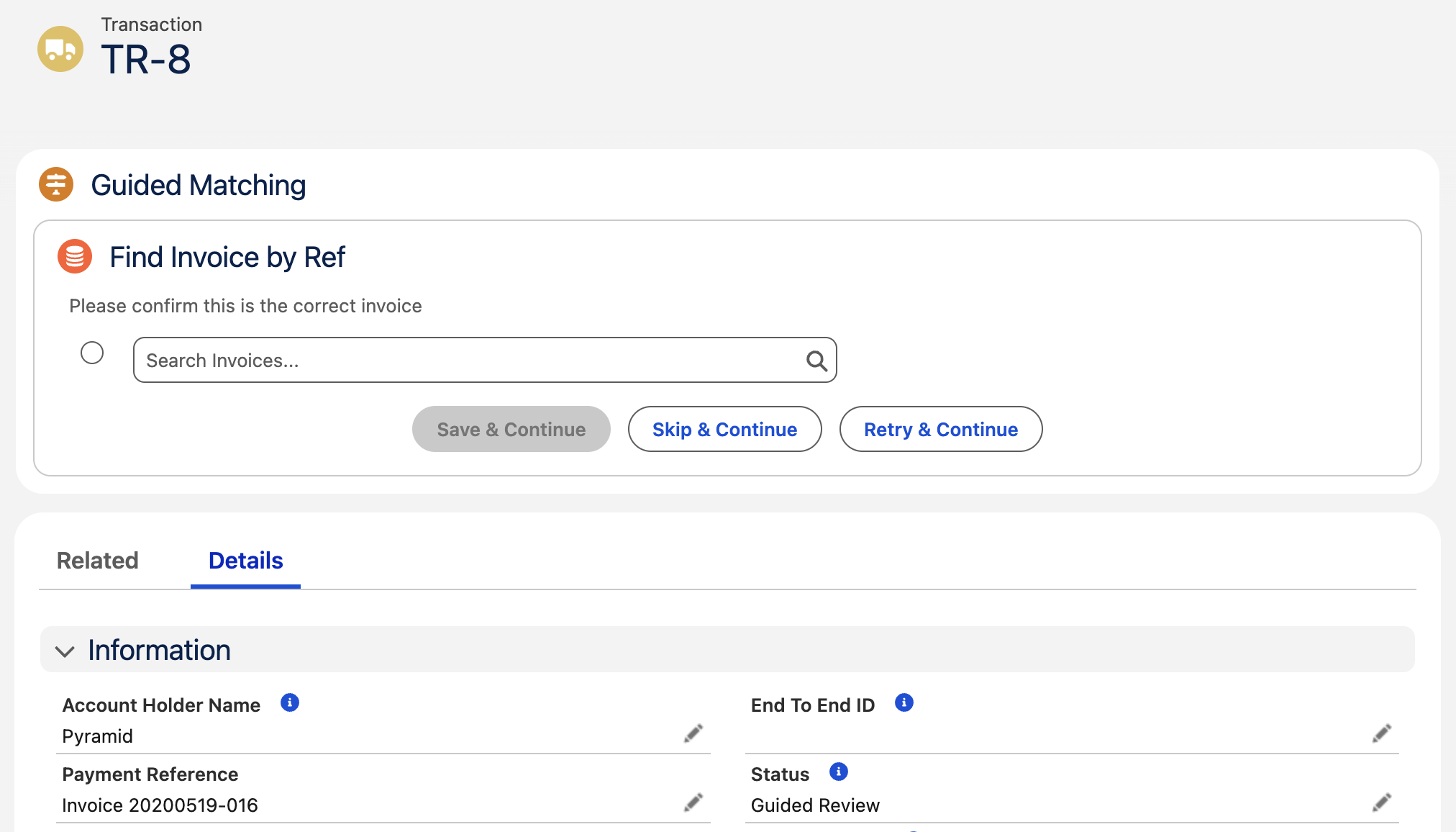Click the Find Invoice by Ref database icon
The width and height of the screenshot is (1456, 832).
pyautogui.click(x=75, y=256)
